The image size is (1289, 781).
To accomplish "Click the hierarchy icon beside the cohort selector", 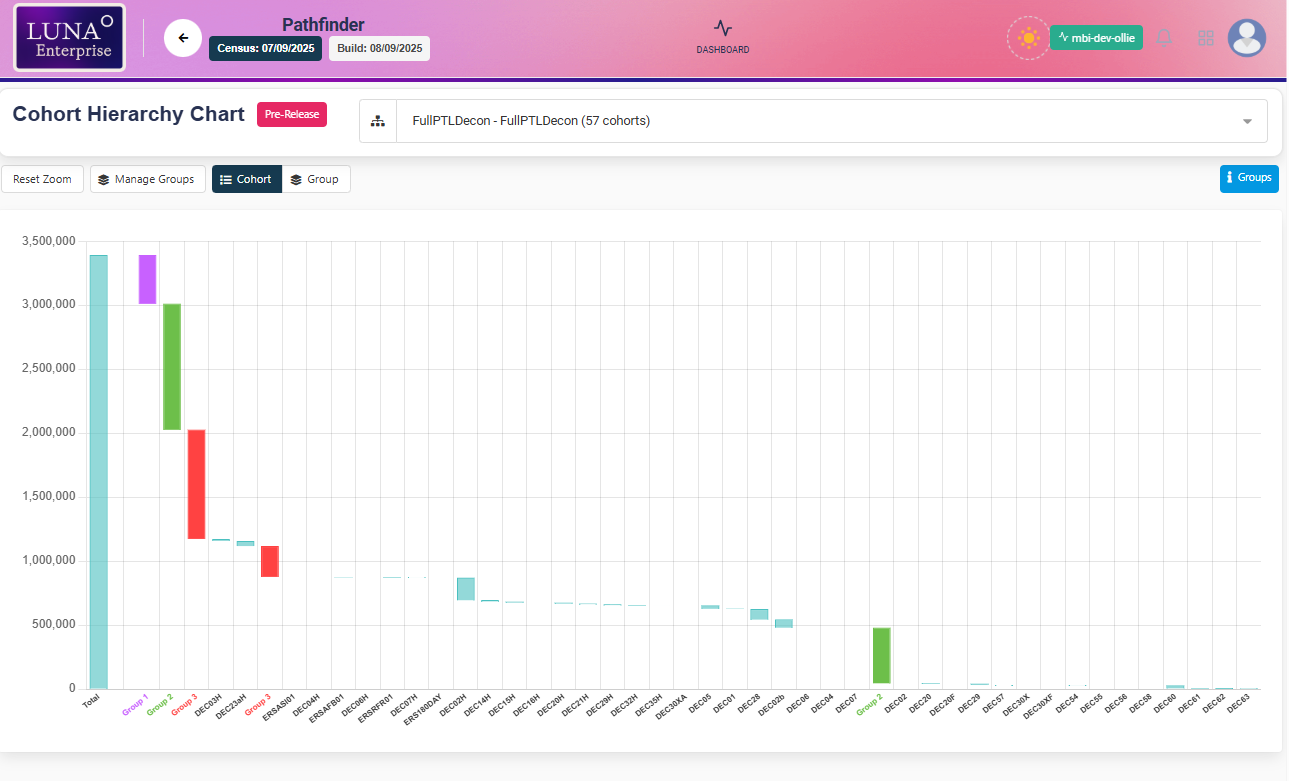I will click(378, 121).
